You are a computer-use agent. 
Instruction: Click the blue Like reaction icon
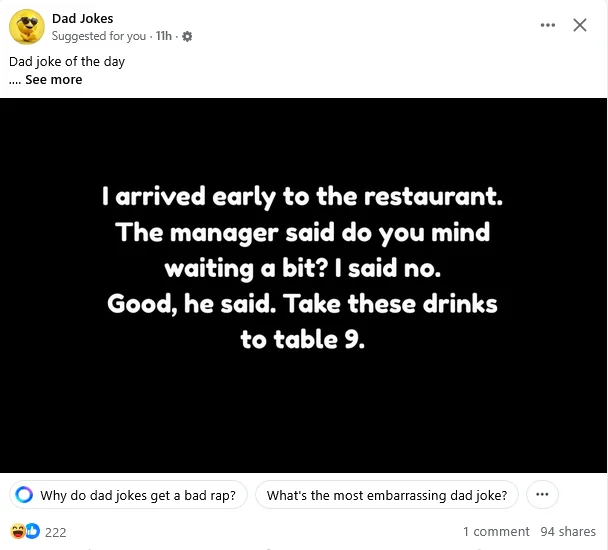tap(32, 531)
